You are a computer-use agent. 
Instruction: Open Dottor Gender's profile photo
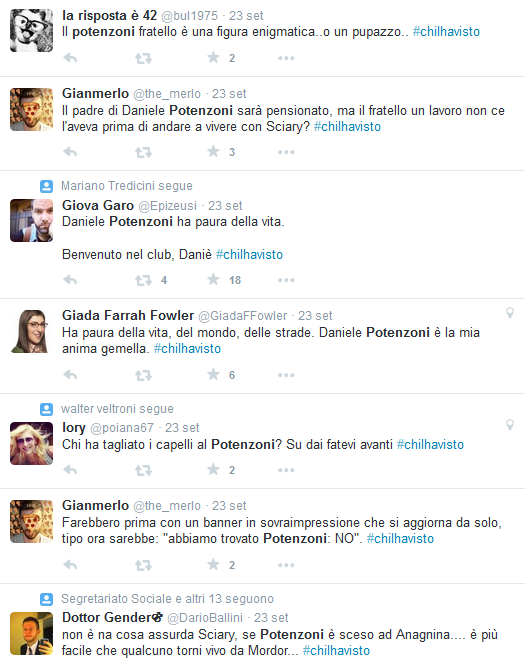click(32, 633)
